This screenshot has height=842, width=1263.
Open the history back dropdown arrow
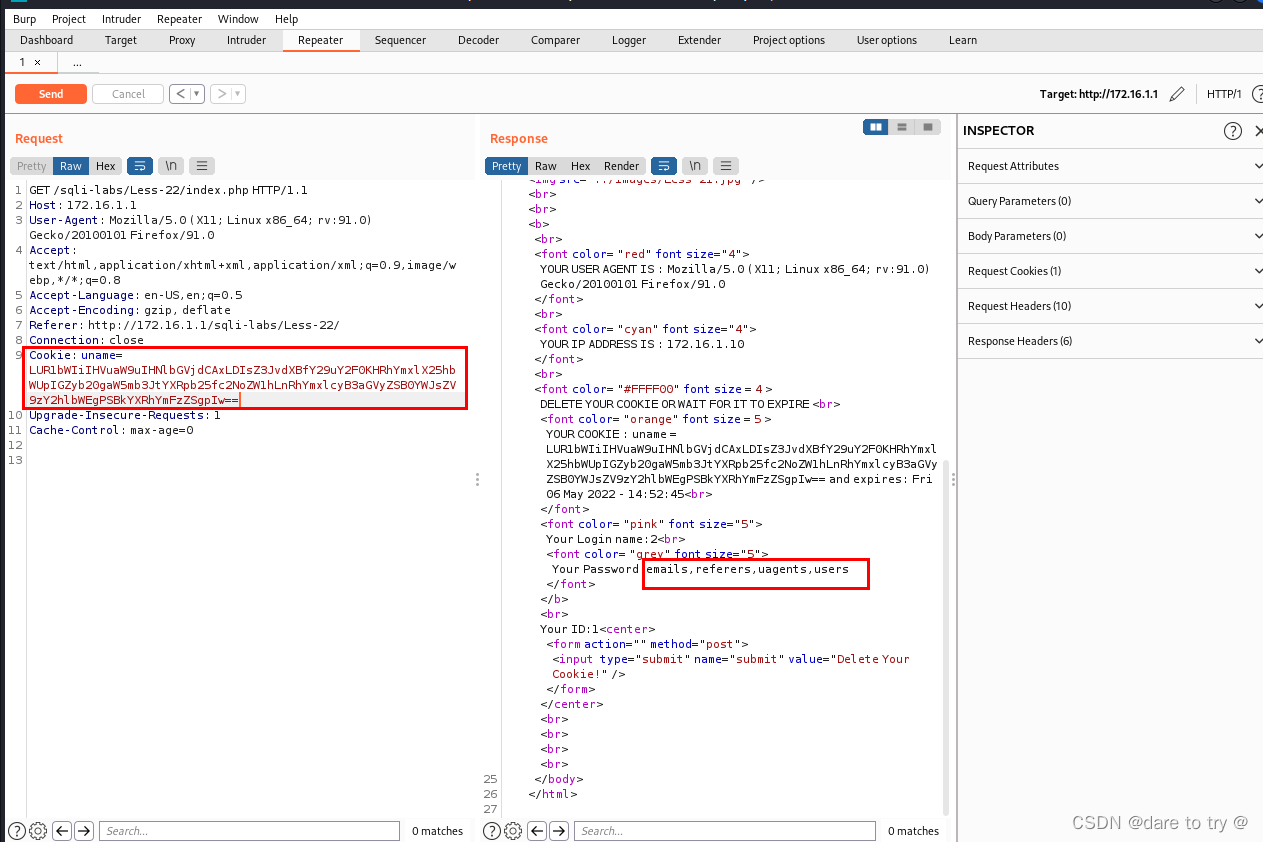tap(197, 94)
